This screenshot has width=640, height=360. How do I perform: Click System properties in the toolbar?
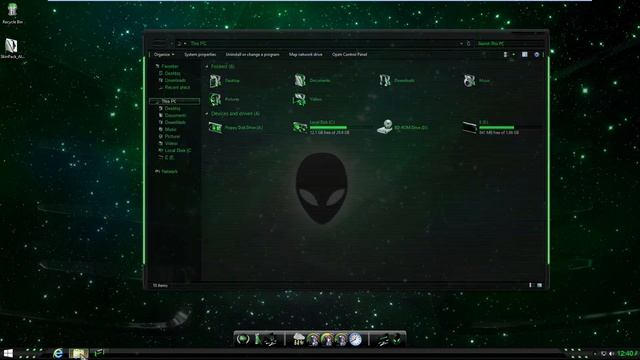pos(200,54)
